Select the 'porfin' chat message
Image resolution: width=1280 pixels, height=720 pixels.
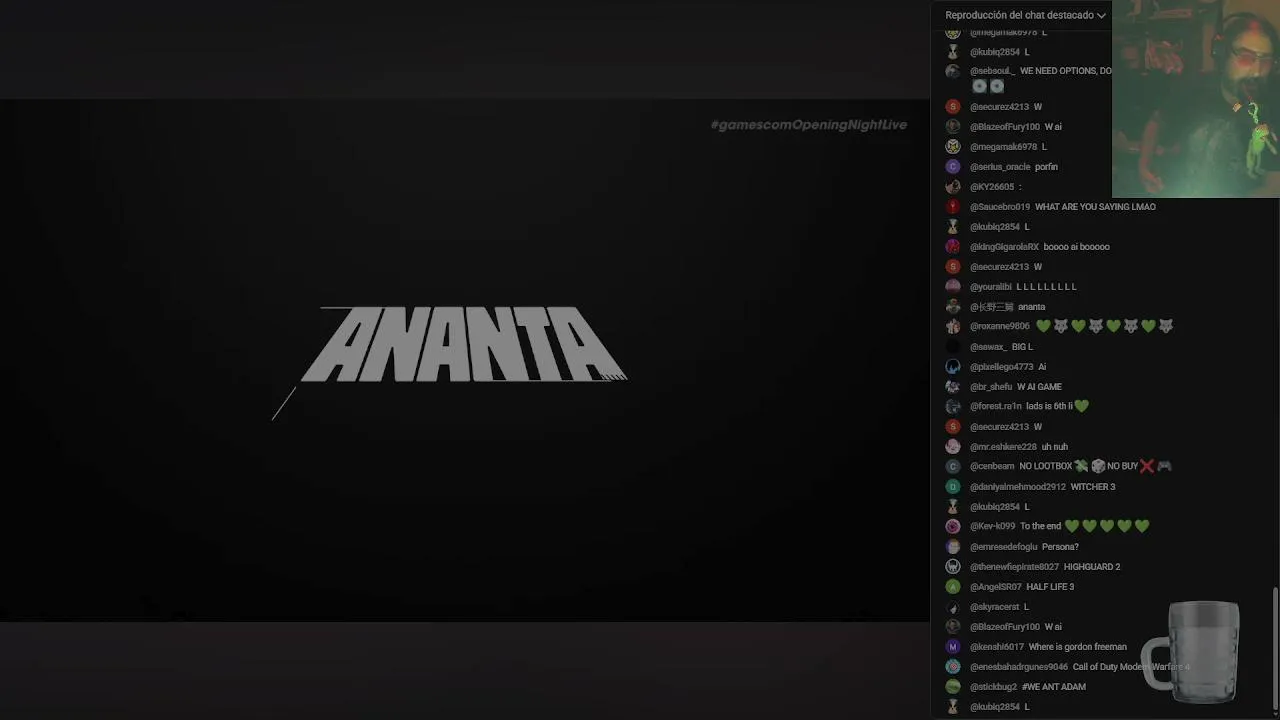tap(1046, 167)
